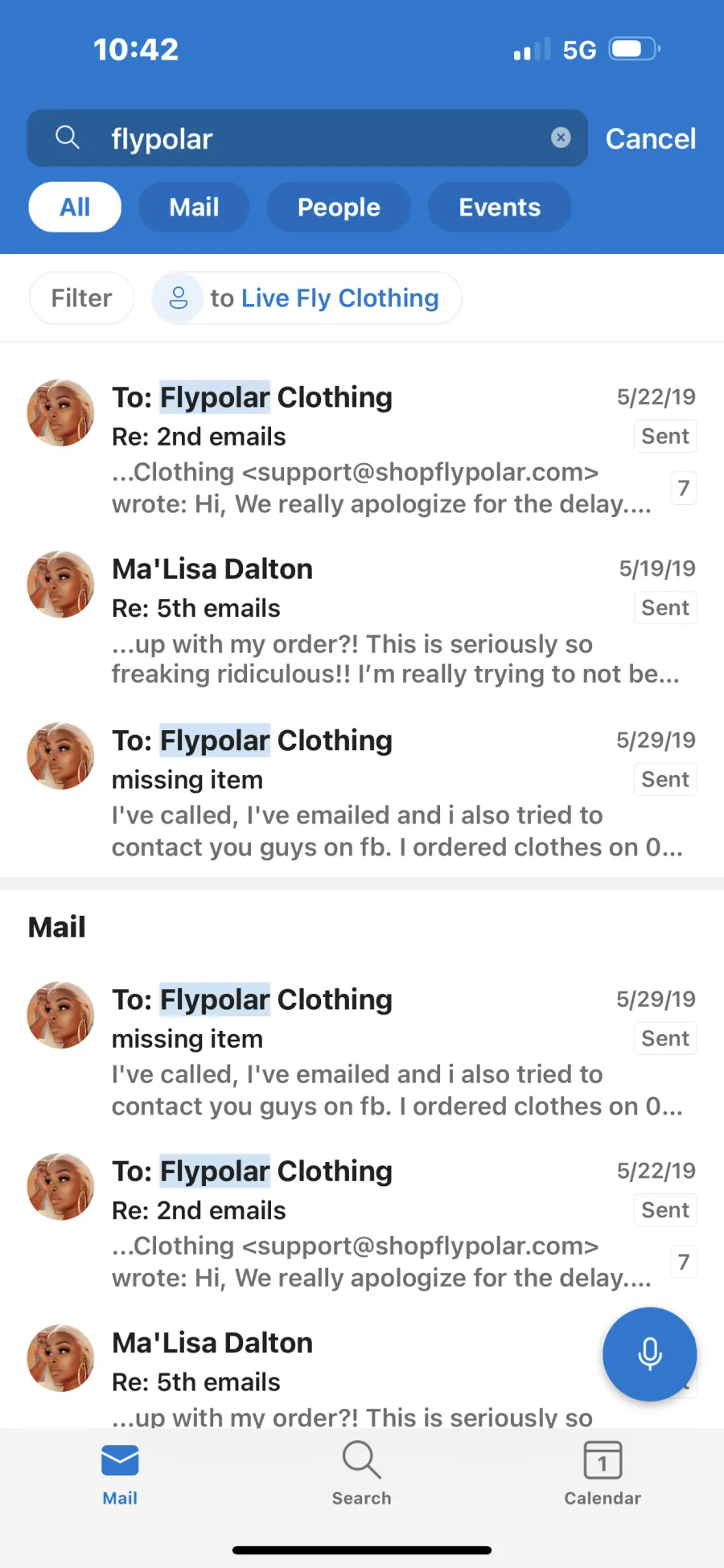
Task: Select the All filter pill
Action: [75, 207]
